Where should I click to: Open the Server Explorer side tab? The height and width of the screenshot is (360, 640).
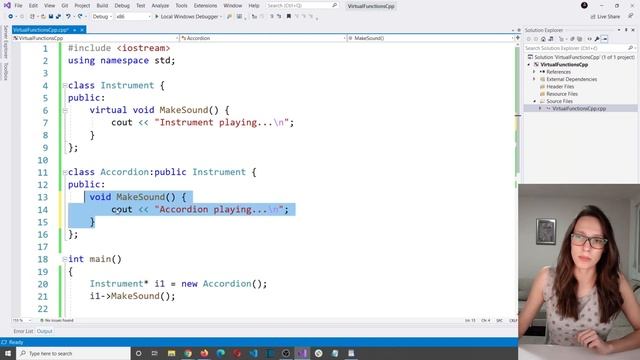5,42
